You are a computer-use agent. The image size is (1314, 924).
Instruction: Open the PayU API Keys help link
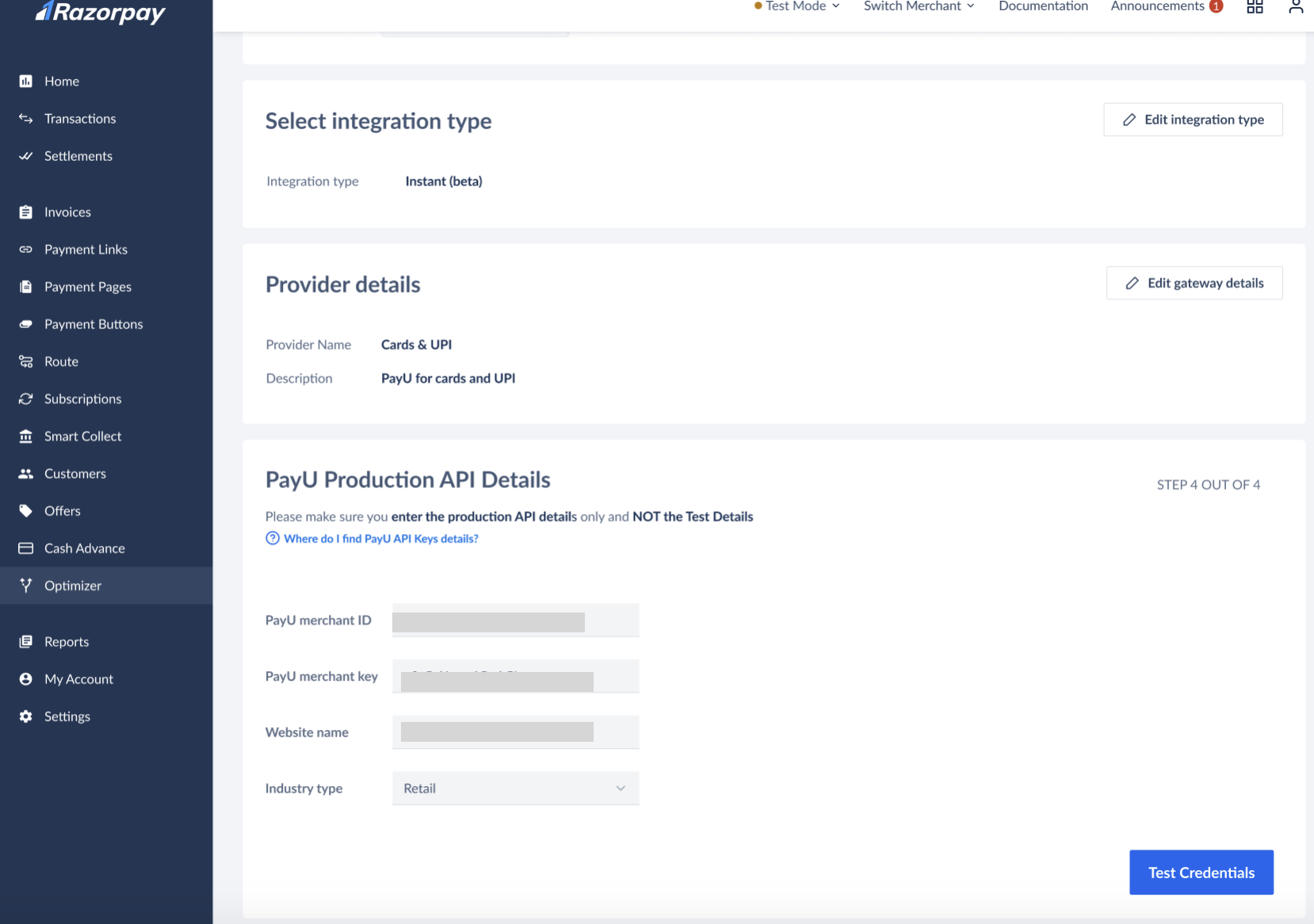(381, 538)
